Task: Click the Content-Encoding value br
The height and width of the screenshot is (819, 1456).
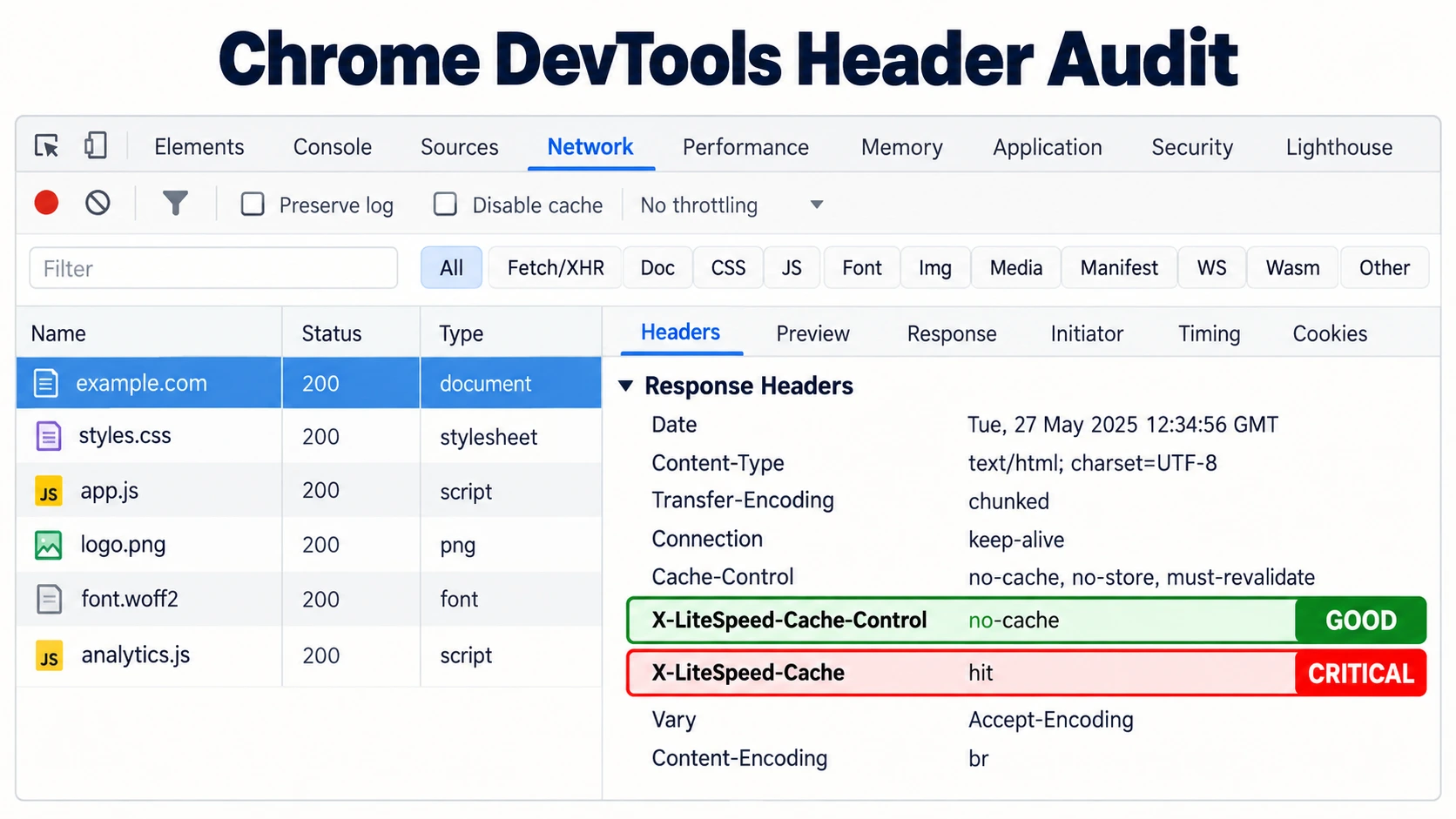Action: tap(978, 758)
